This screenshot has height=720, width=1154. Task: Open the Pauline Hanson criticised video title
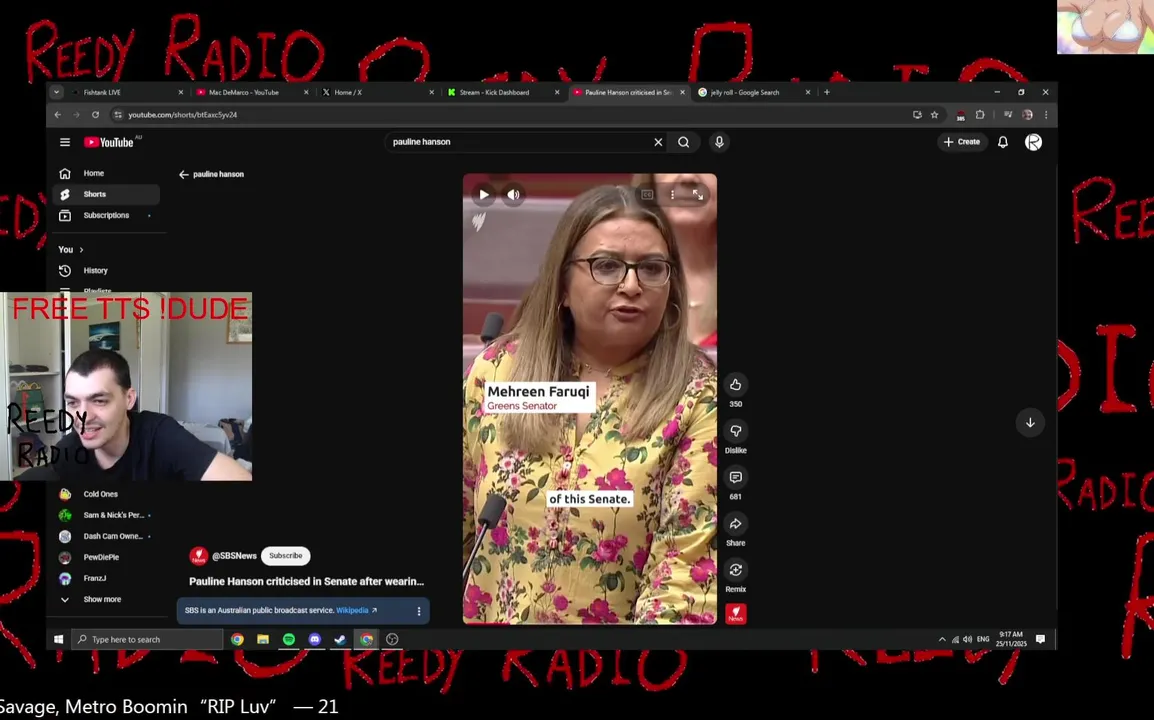coord(306,582)
